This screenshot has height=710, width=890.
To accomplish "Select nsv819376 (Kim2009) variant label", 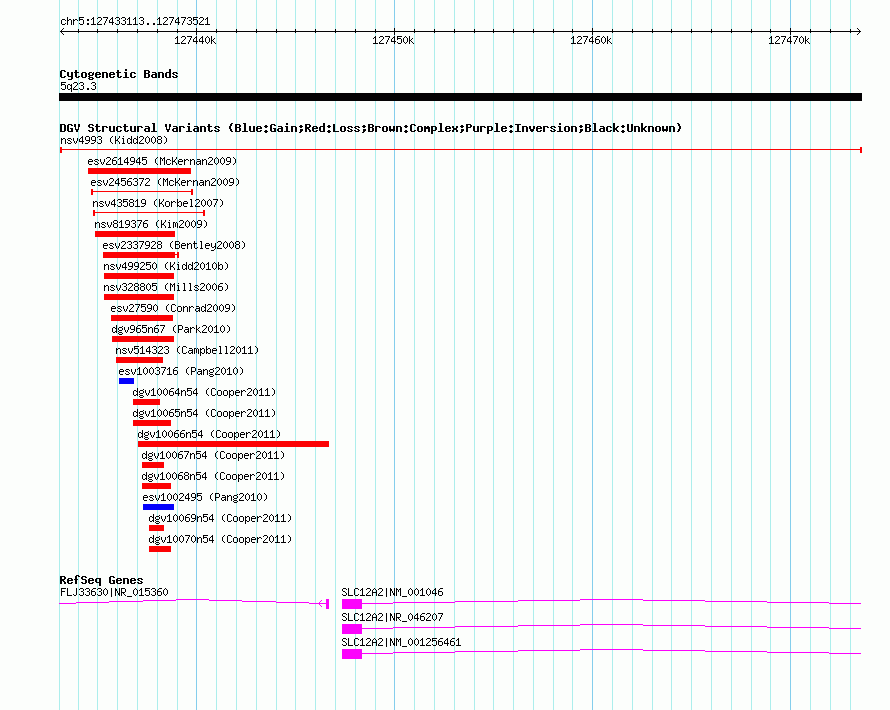I will point(151,224).
